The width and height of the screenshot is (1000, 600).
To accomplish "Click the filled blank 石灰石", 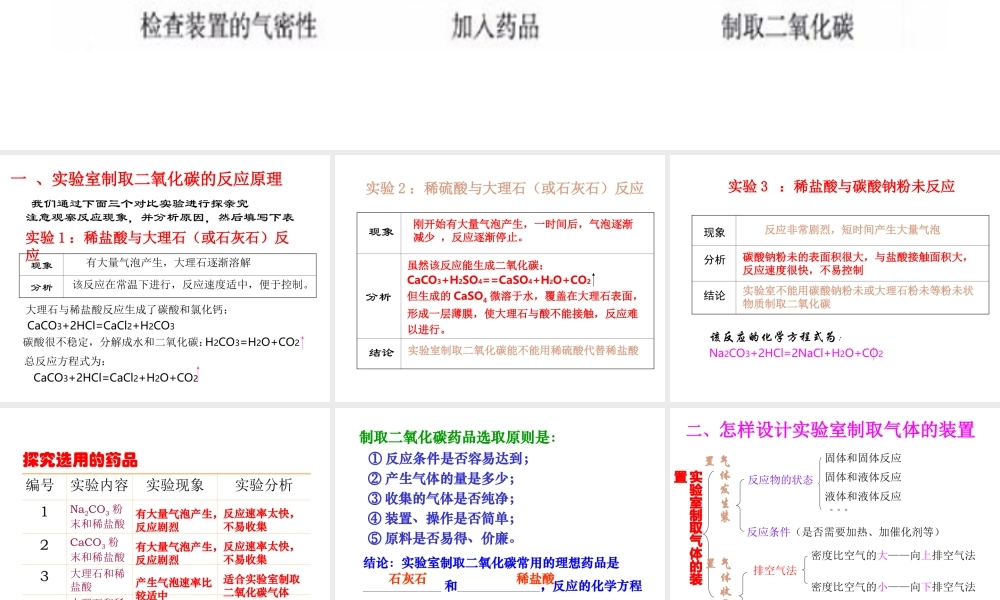I will click(408, 579).
